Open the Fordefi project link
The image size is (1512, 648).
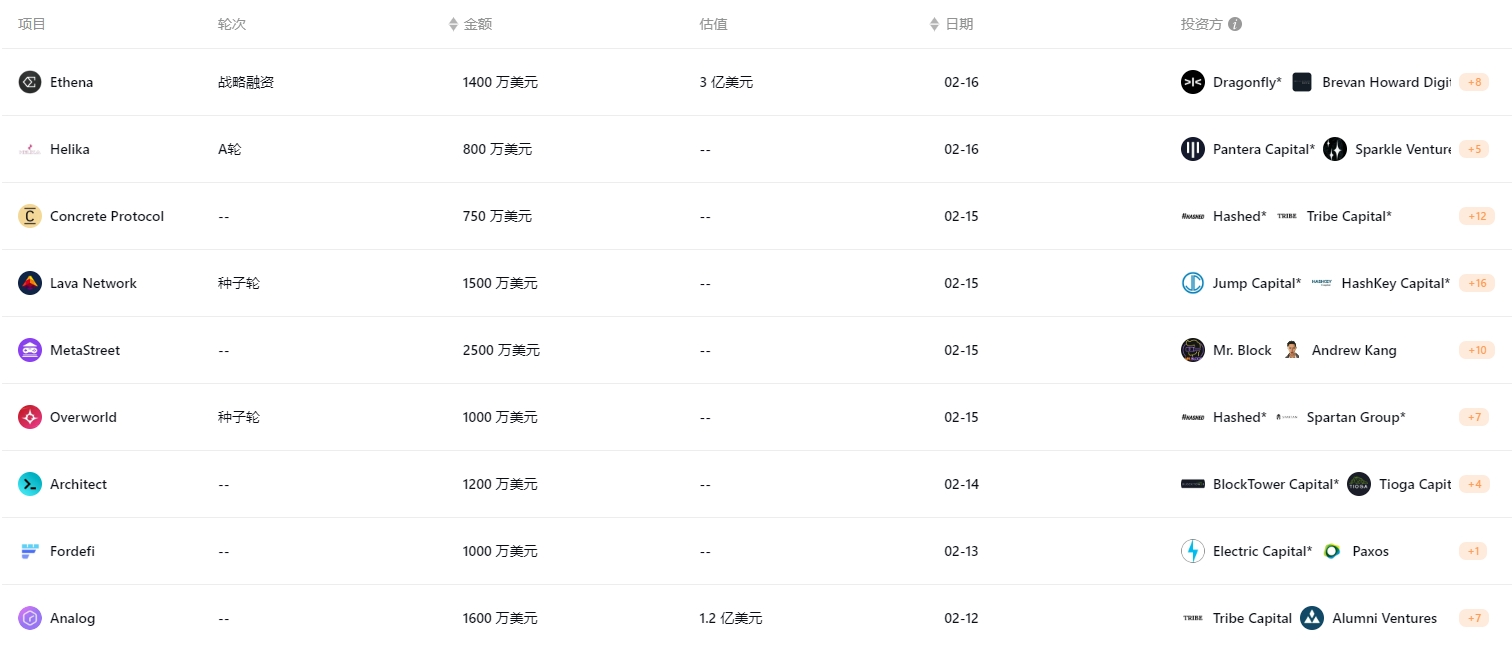point(72,551)
